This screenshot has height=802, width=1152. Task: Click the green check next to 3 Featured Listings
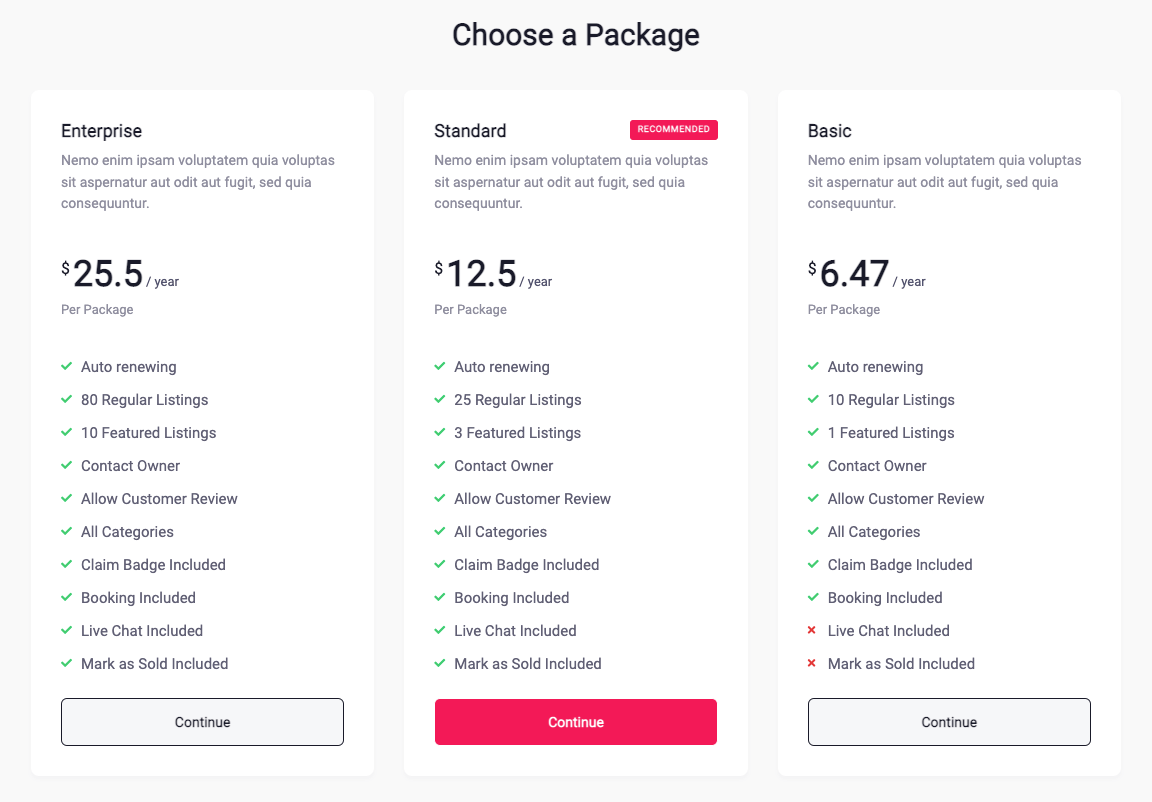click(x=440, y=432)
